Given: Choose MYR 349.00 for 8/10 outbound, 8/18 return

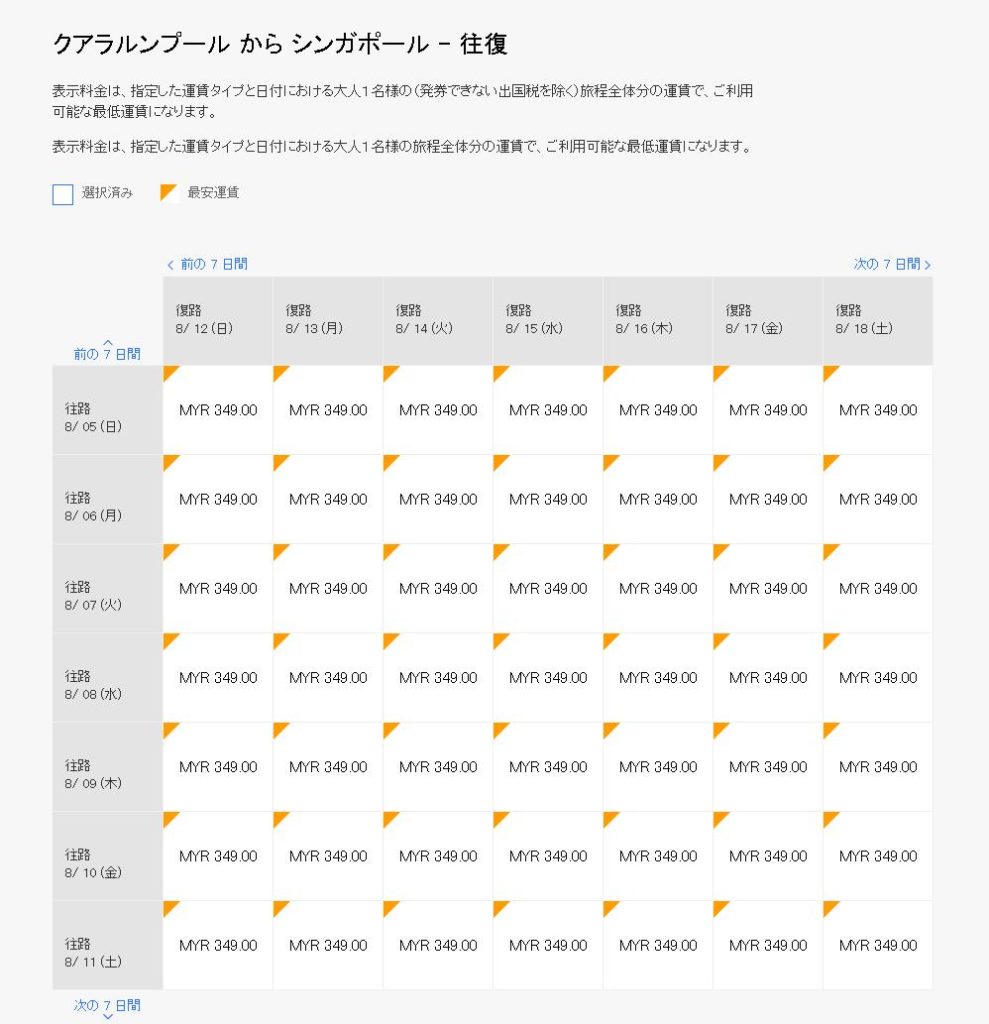Looking at the screenshot, I should tap(878, 856).
